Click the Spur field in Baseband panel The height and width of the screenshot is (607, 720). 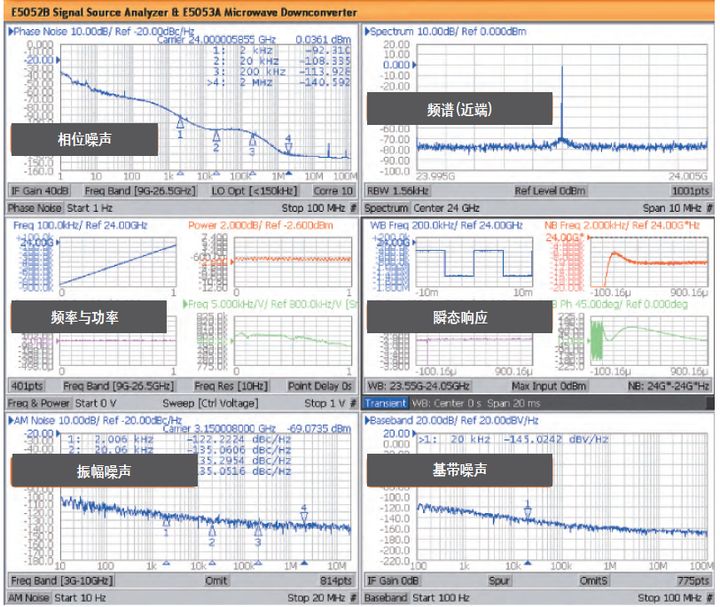click(x=499, y=581)
